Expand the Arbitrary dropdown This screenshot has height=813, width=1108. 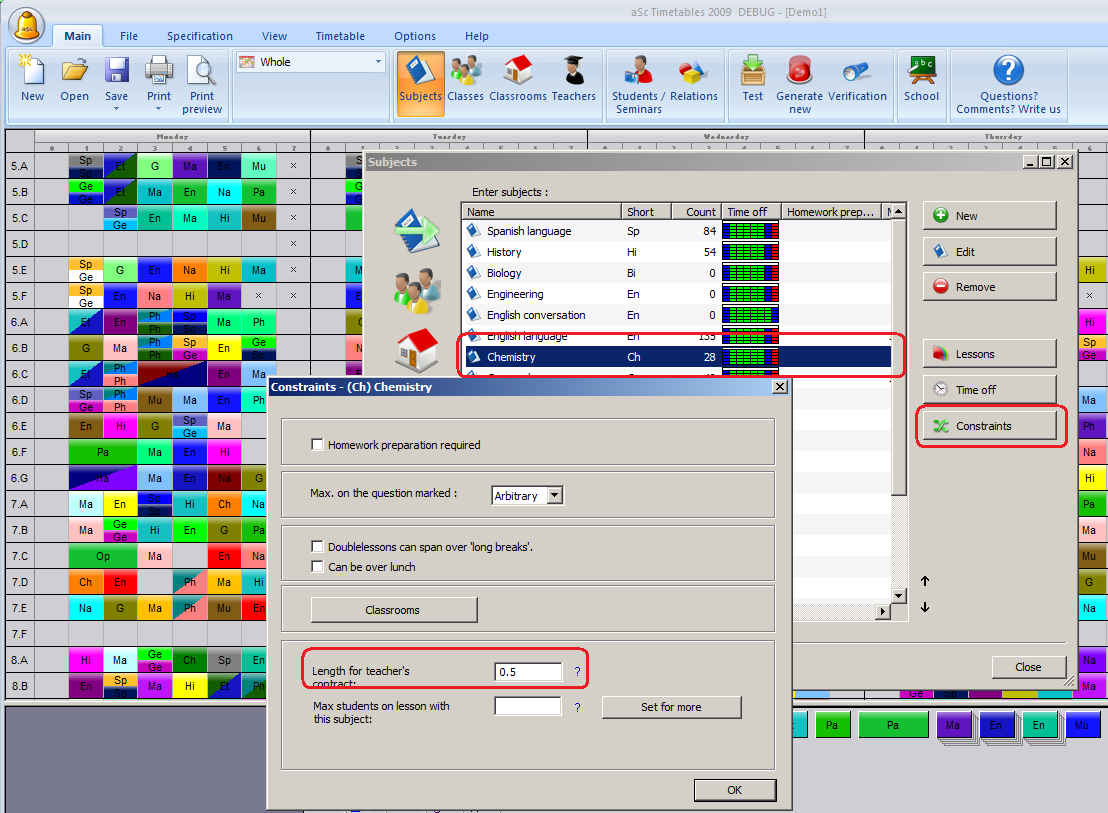click(555, 495)
